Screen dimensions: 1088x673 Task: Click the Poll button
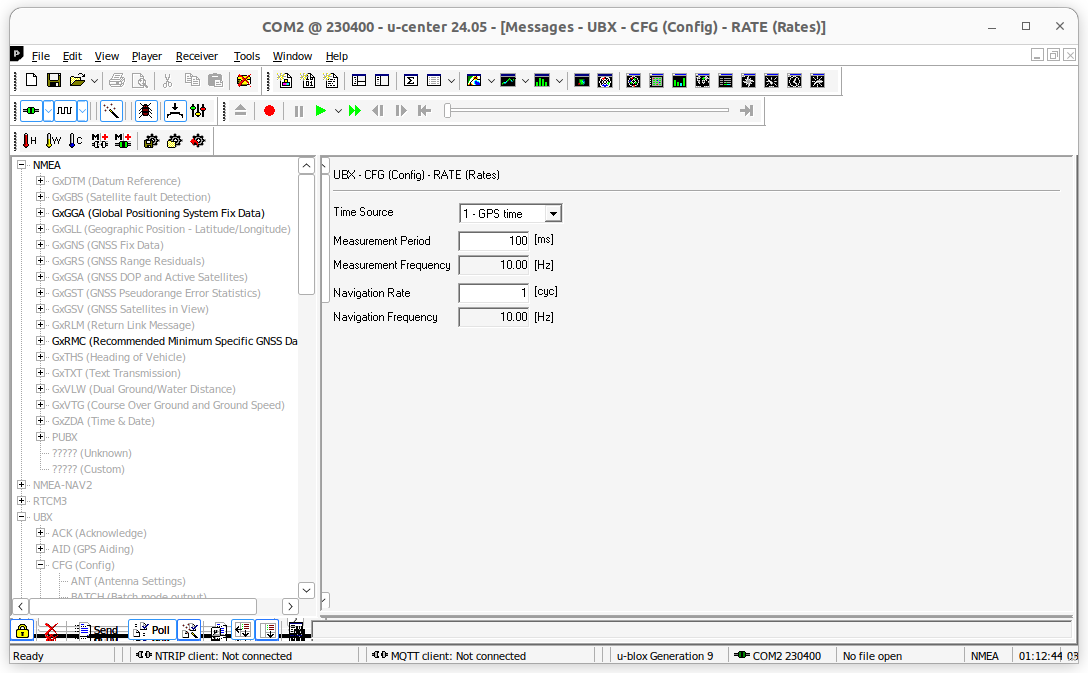point(152,631)
